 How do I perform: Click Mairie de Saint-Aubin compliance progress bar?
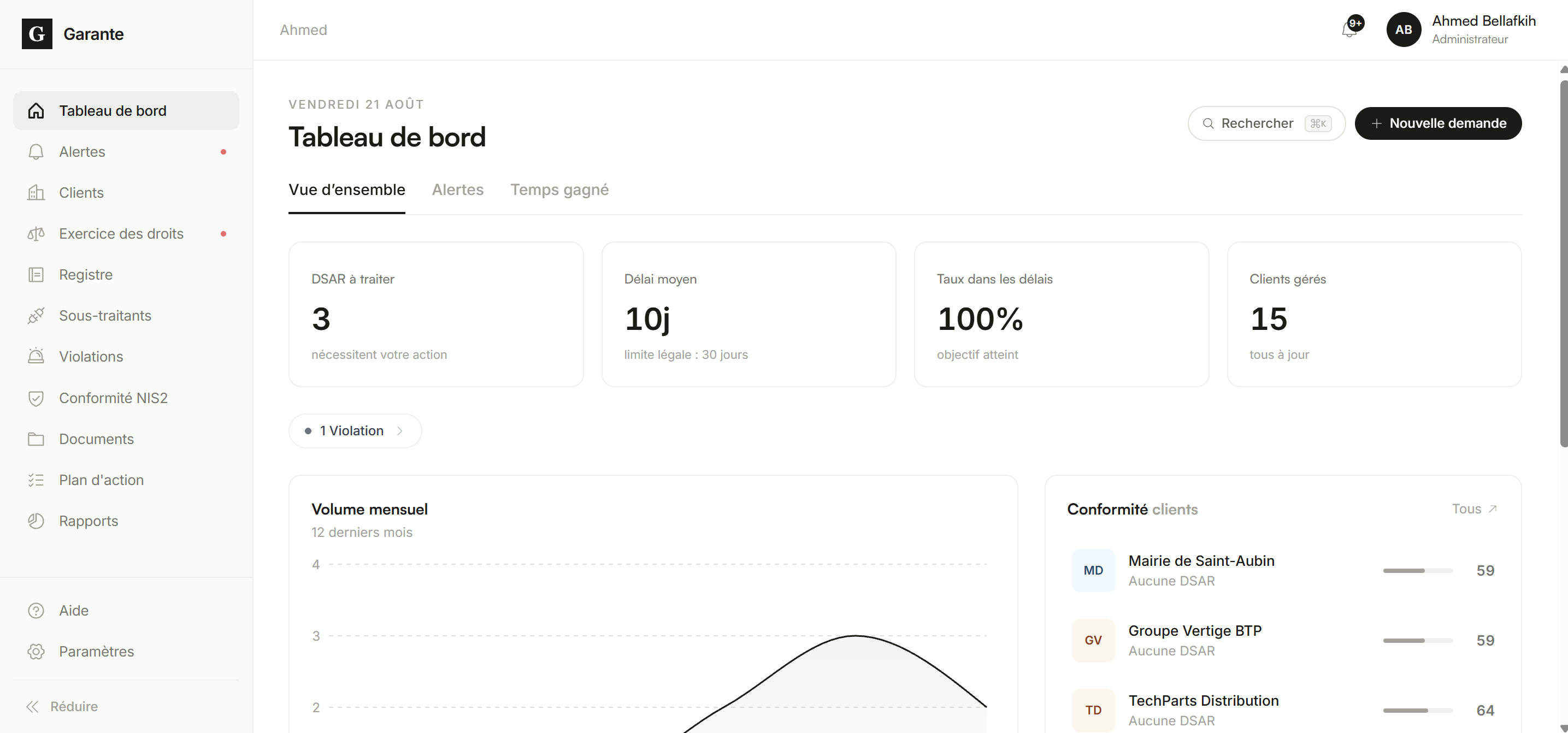[1417, 571]
